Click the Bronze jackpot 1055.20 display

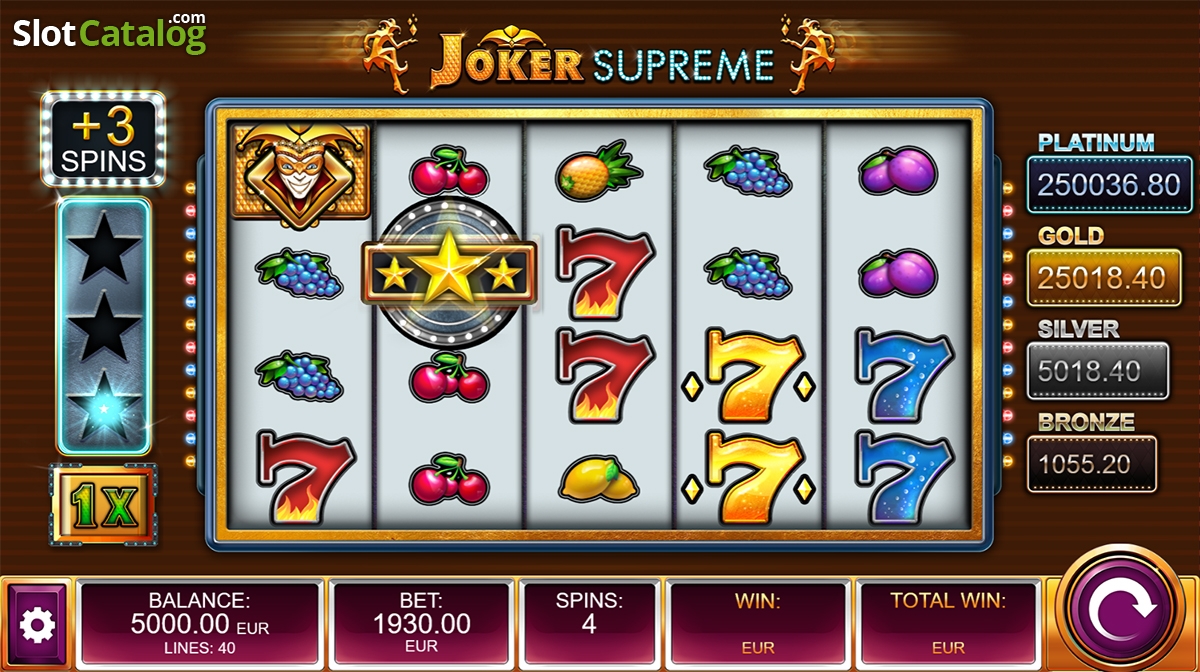click(1092, 464)
